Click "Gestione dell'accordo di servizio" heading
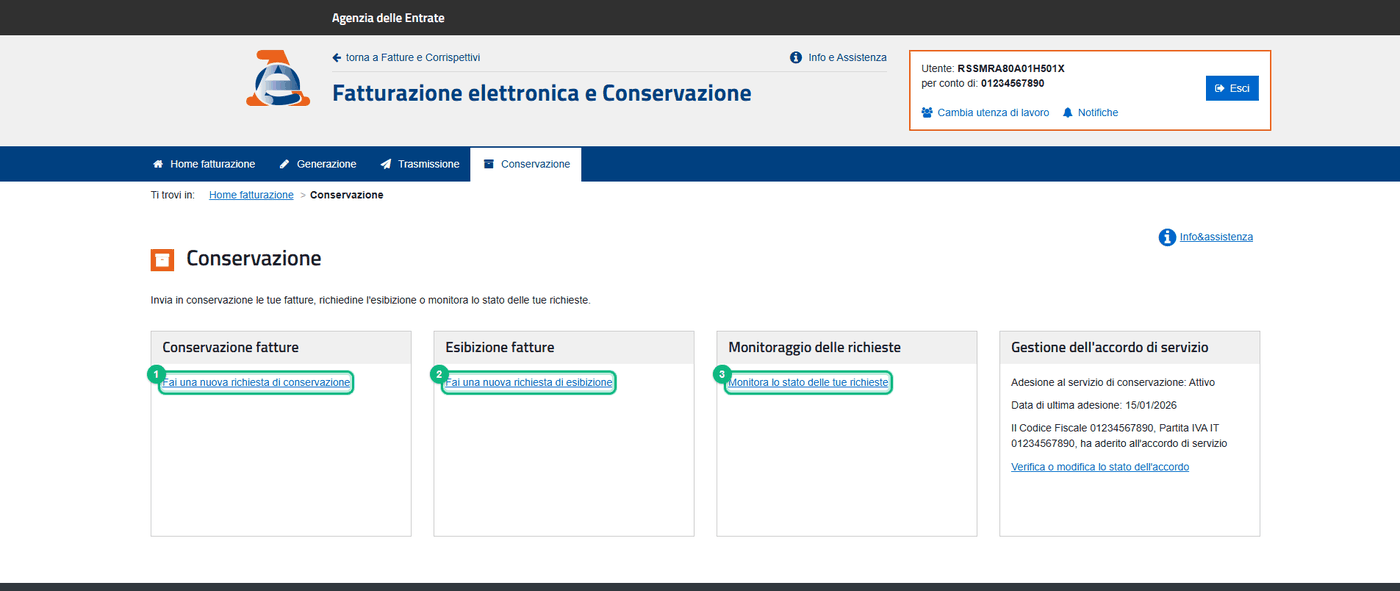Image resolution: width=1400 pixels, height=591 pixels. (x=1110, y=347)
